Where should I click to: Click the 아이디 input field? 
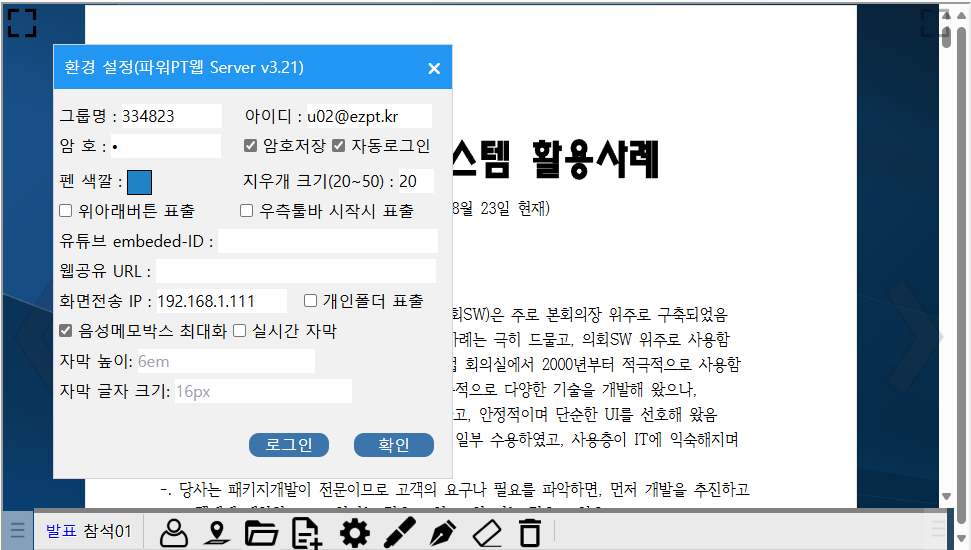tap(369, 116)
